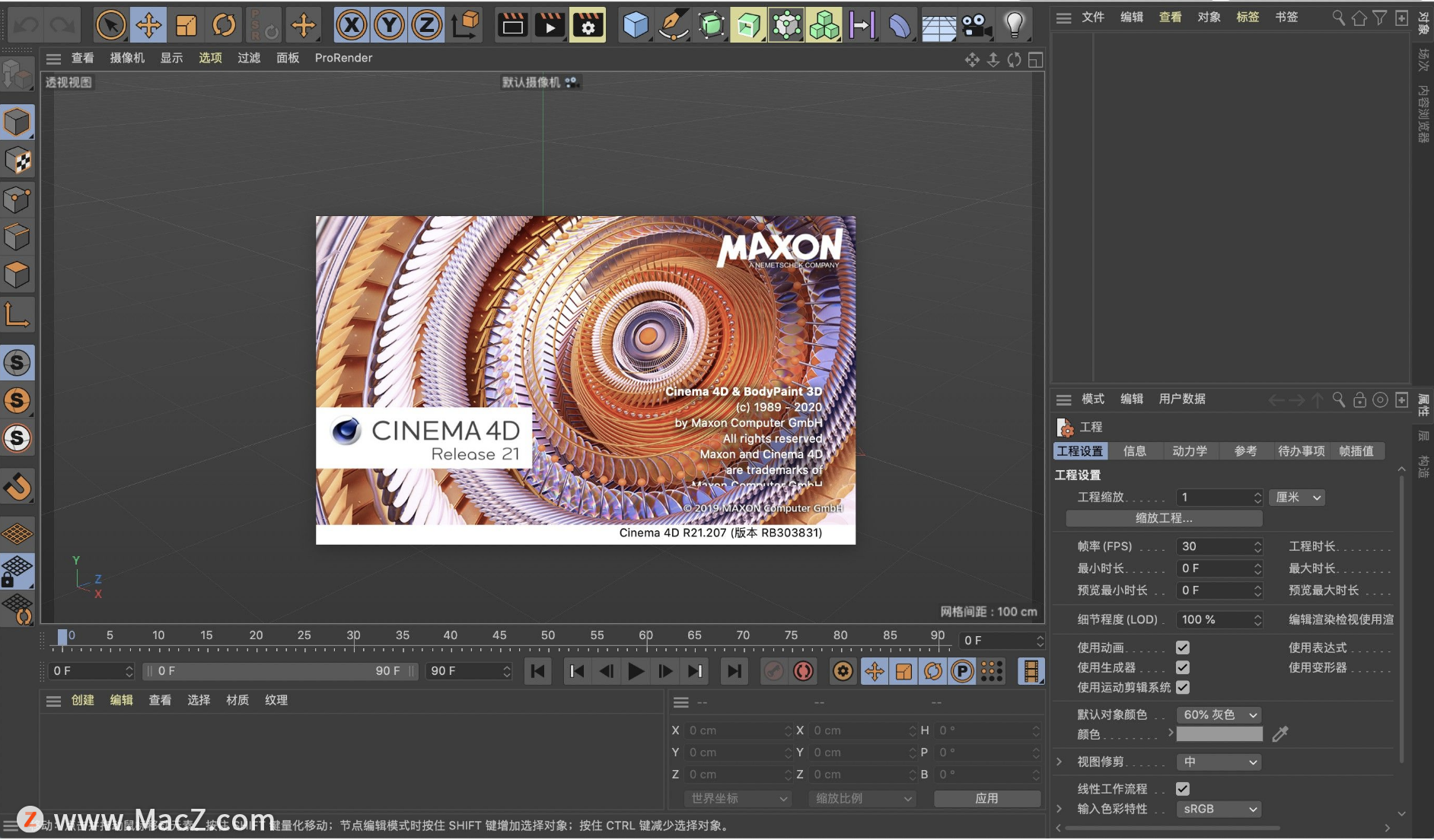The image size is (1434, 840).
Task: Toggle X axis lock
Action: click(352, 25)
